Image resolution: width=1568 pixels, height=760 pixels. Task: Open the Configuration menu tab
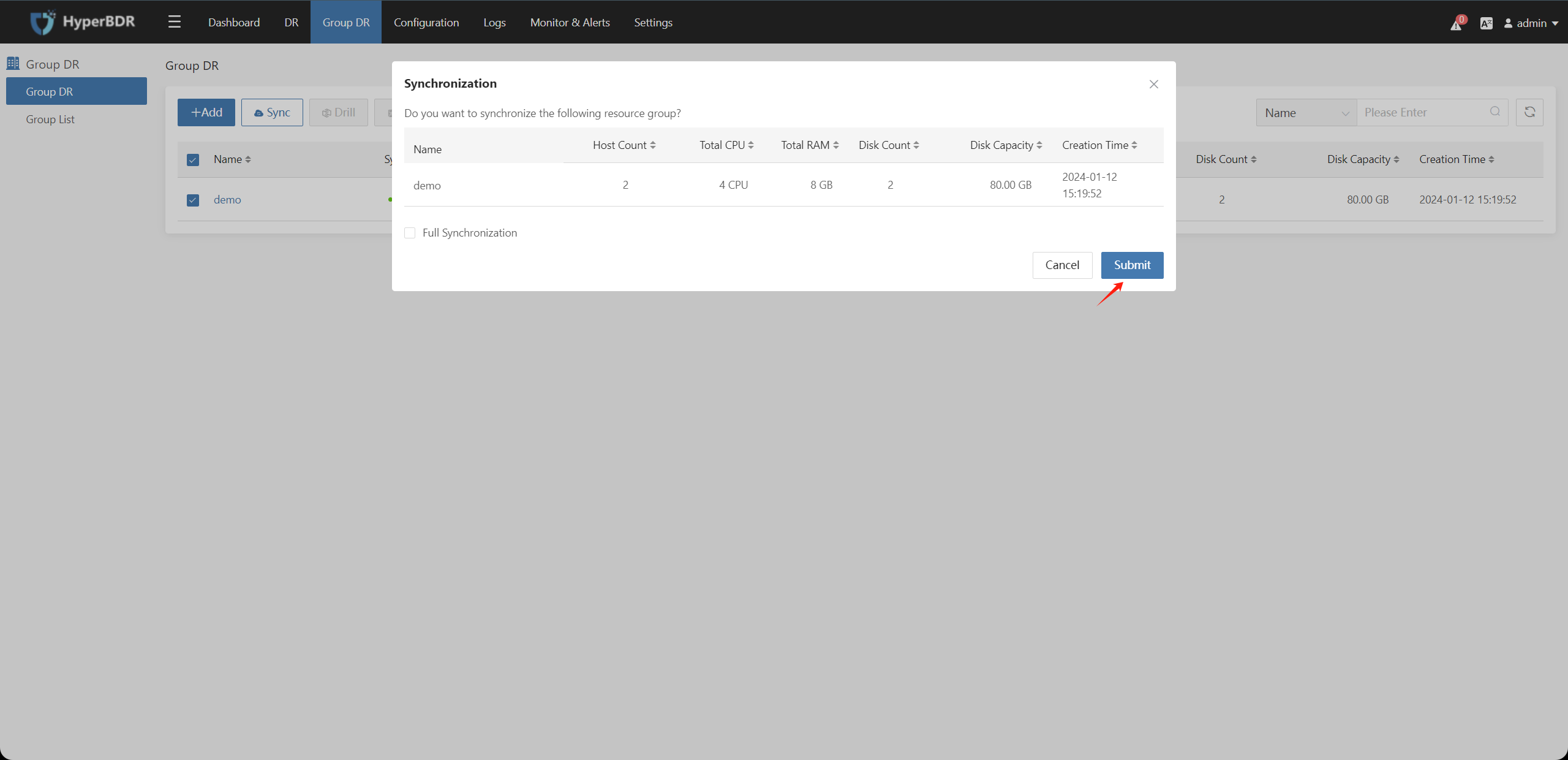426,22
